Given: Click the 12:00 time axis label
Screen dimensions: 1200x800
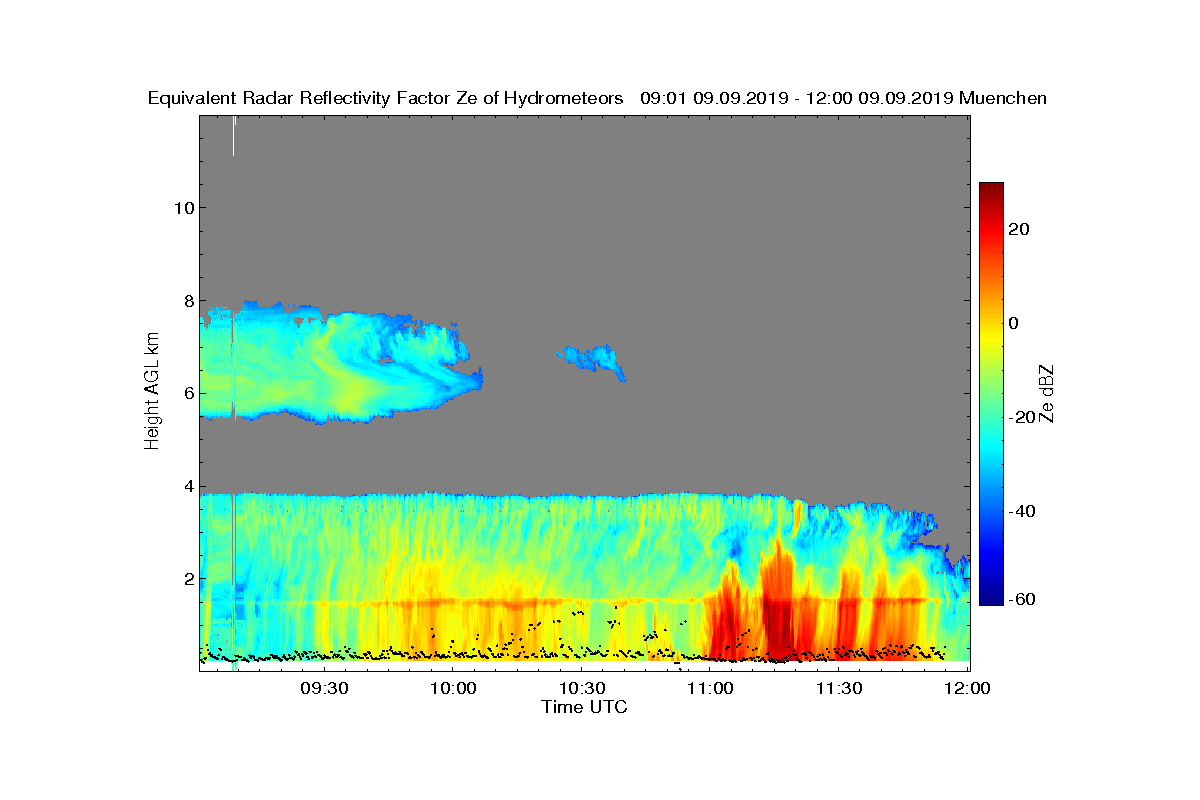Looking at the screenshot, I should (x=968, y=689).
